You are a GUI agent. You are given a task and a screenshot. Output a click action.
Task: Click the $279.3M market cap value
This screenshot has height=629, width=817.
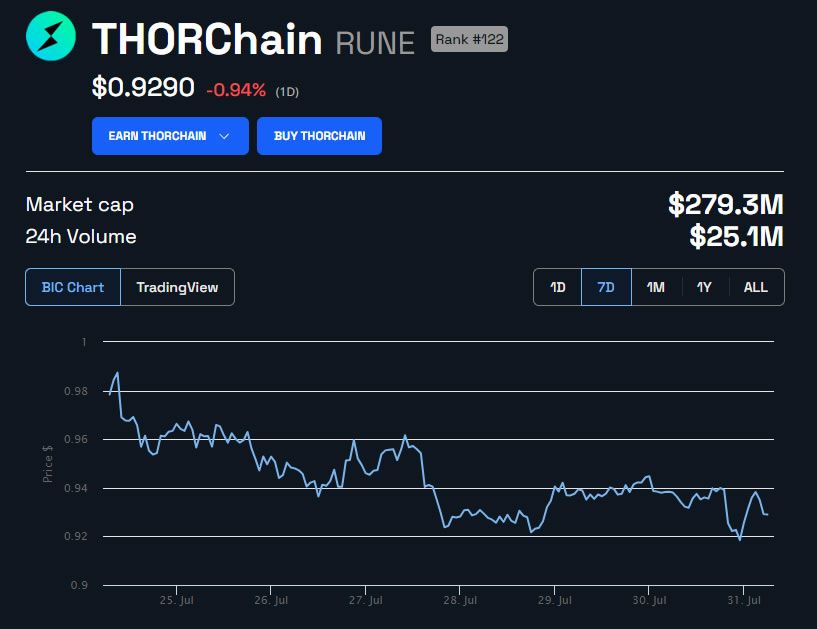coord(726,204)
